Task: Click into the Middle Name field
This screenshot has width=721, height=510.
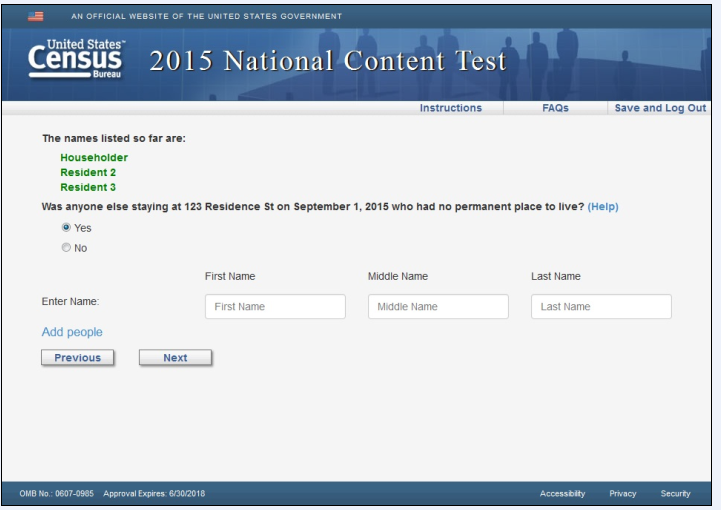Action: 438,306
